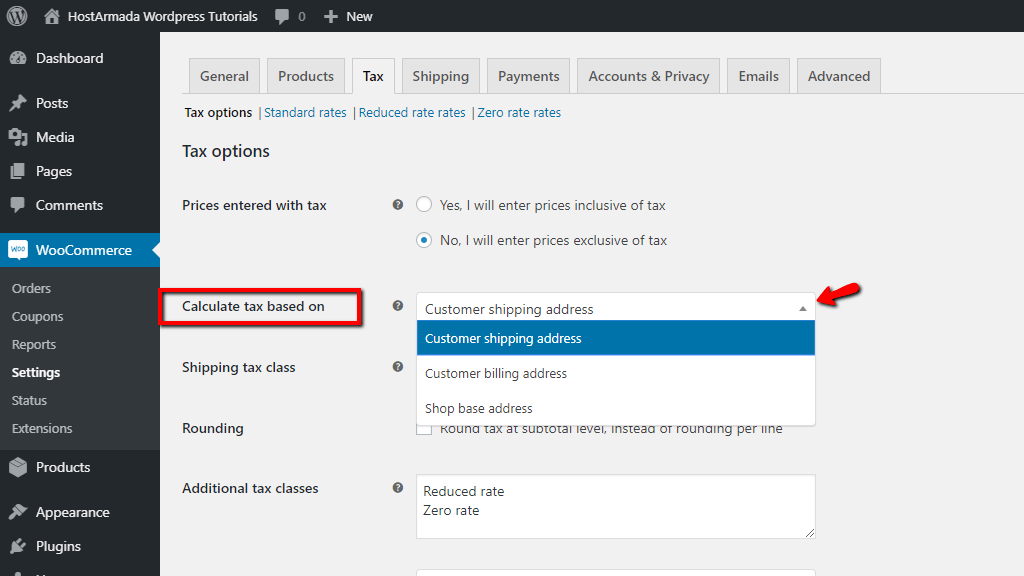Viewport: 1024px width, 576px height.
Task: Open the comments bubble icon in admin bar
Action: [x=283, y=16]
